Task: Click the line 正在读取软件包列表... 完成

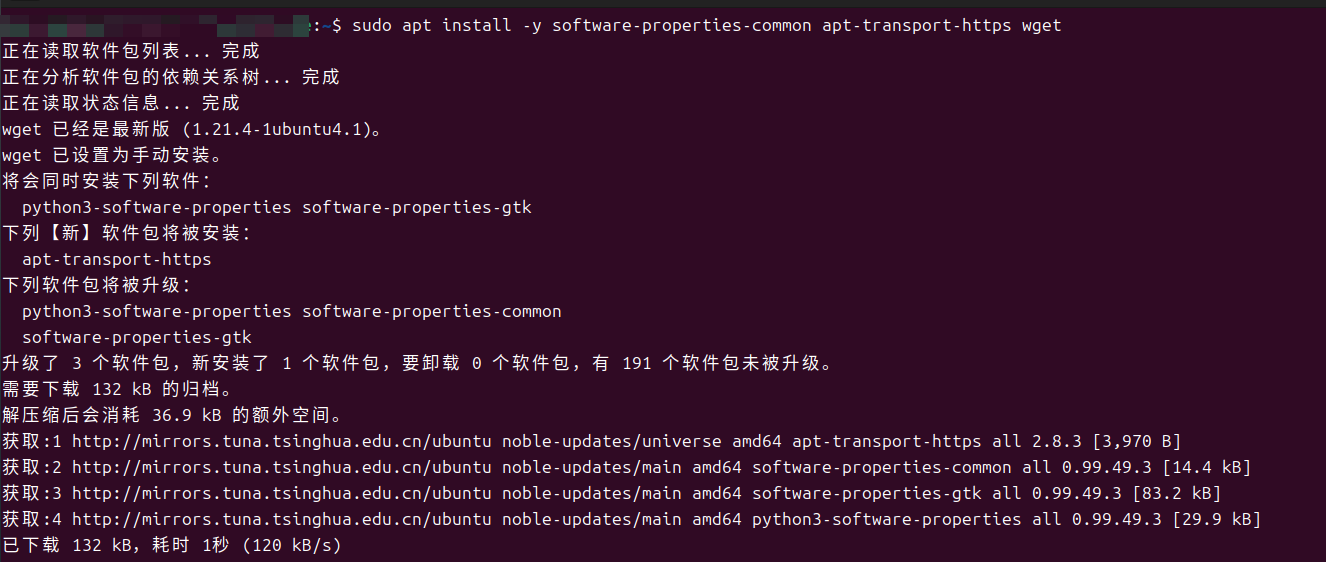Action: click(x=131, y=51)
